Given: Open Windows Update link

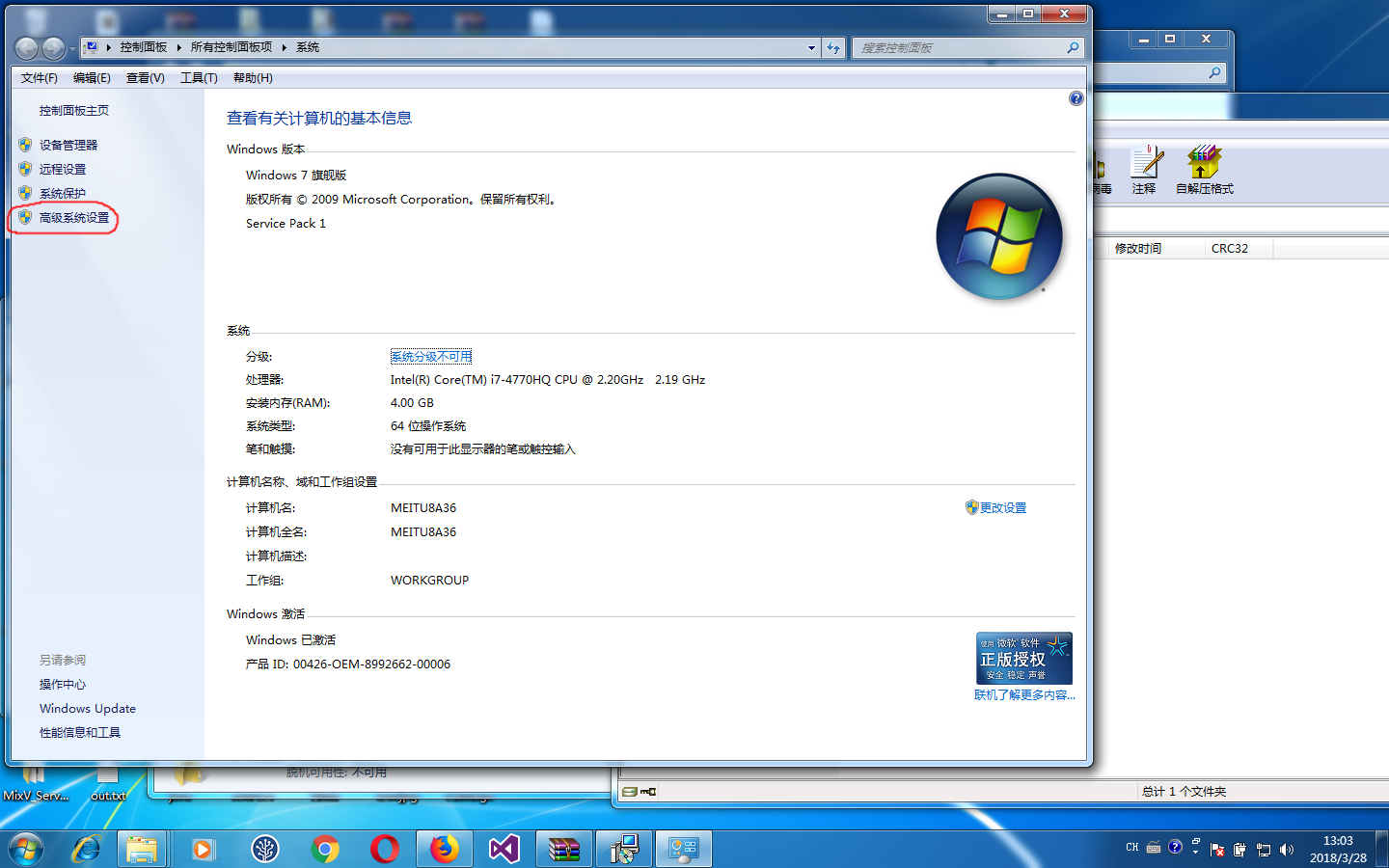Looking at the screenshot, I should point(88,708).
